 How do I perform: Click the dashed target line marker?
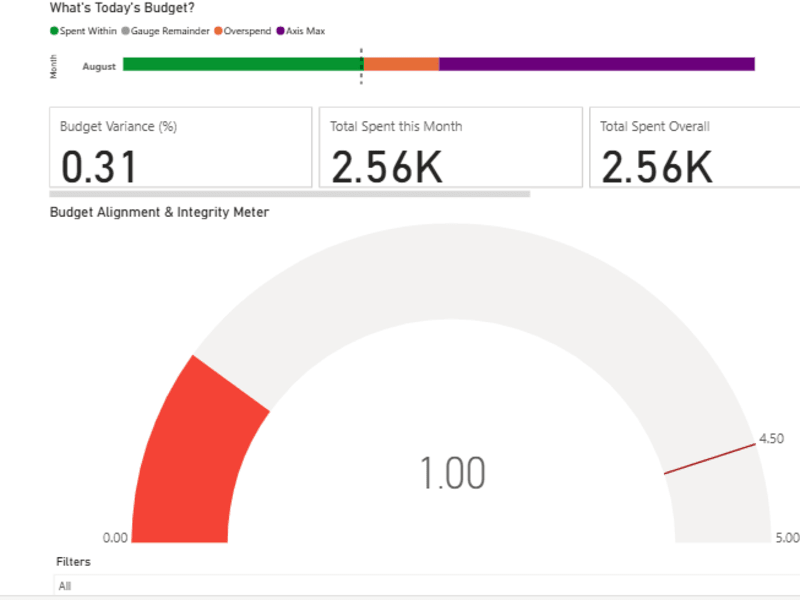click(361, 66)
